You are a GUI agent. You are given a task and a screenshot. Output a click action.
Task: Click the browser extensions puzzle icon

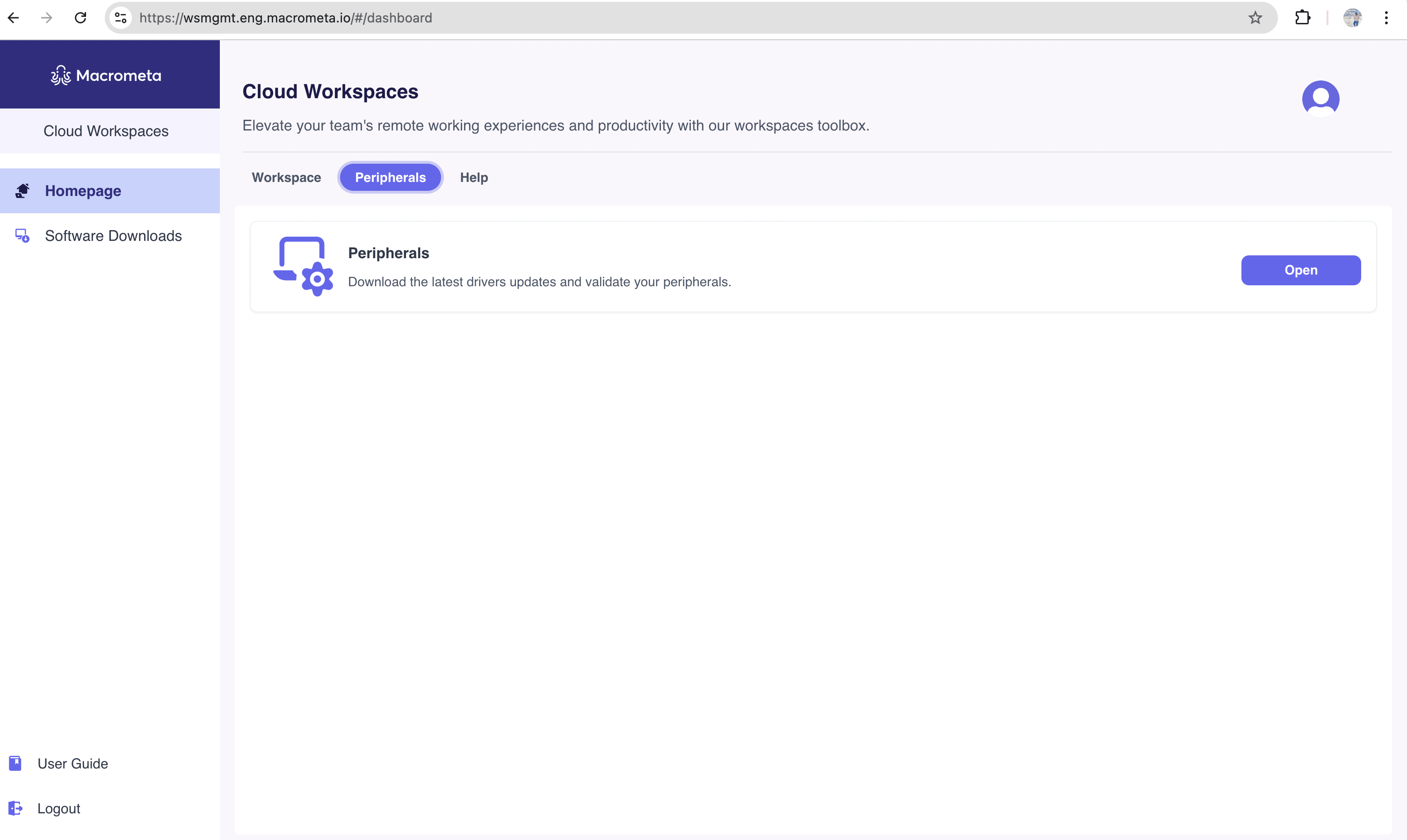(1303, 18)
